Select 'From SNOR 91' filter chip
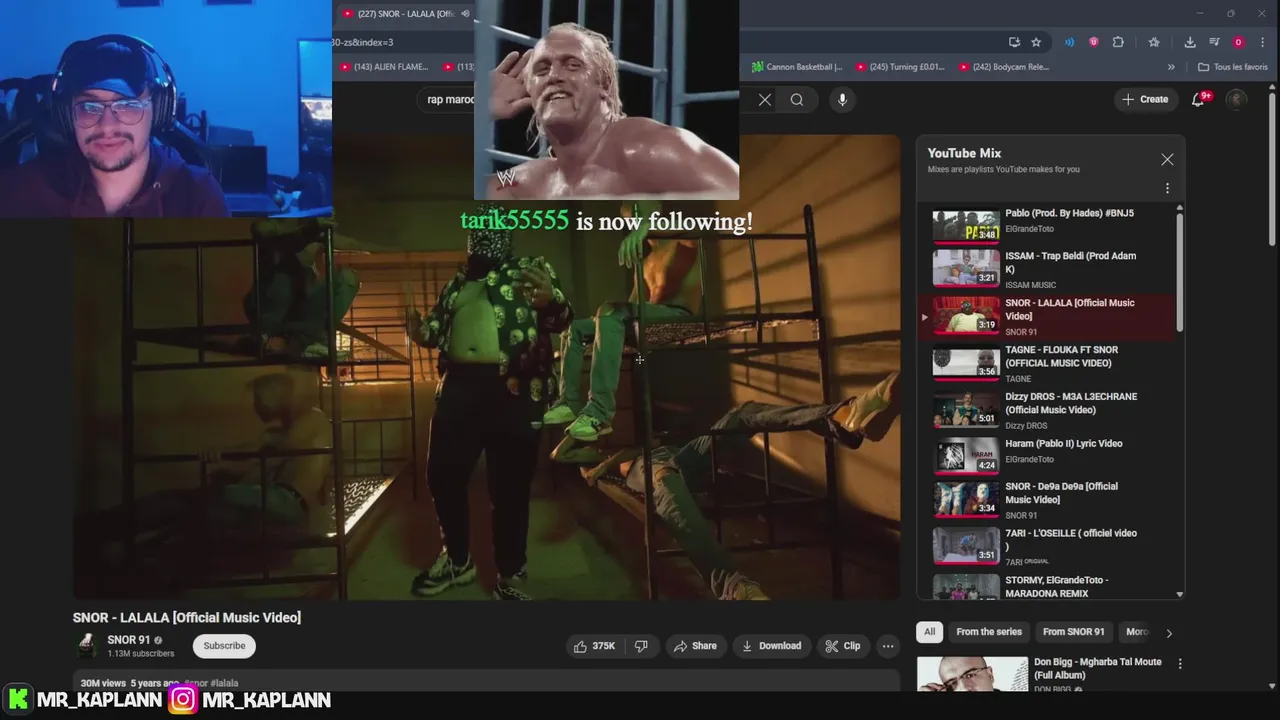This screenshot has height=720, width=1280. 1074,632
